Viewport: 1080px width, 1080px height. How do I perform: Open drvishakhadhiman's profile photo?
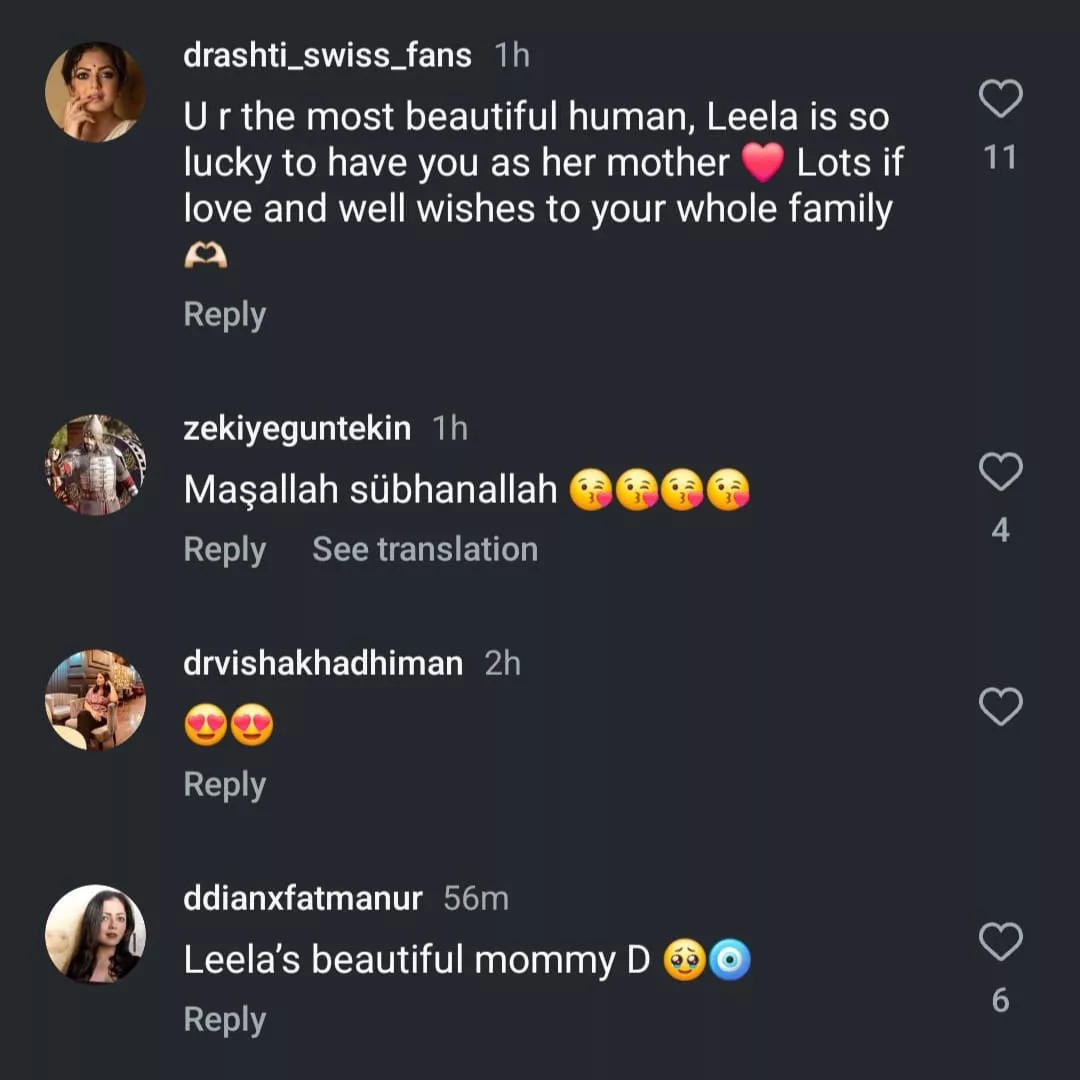tap(95, 700)
